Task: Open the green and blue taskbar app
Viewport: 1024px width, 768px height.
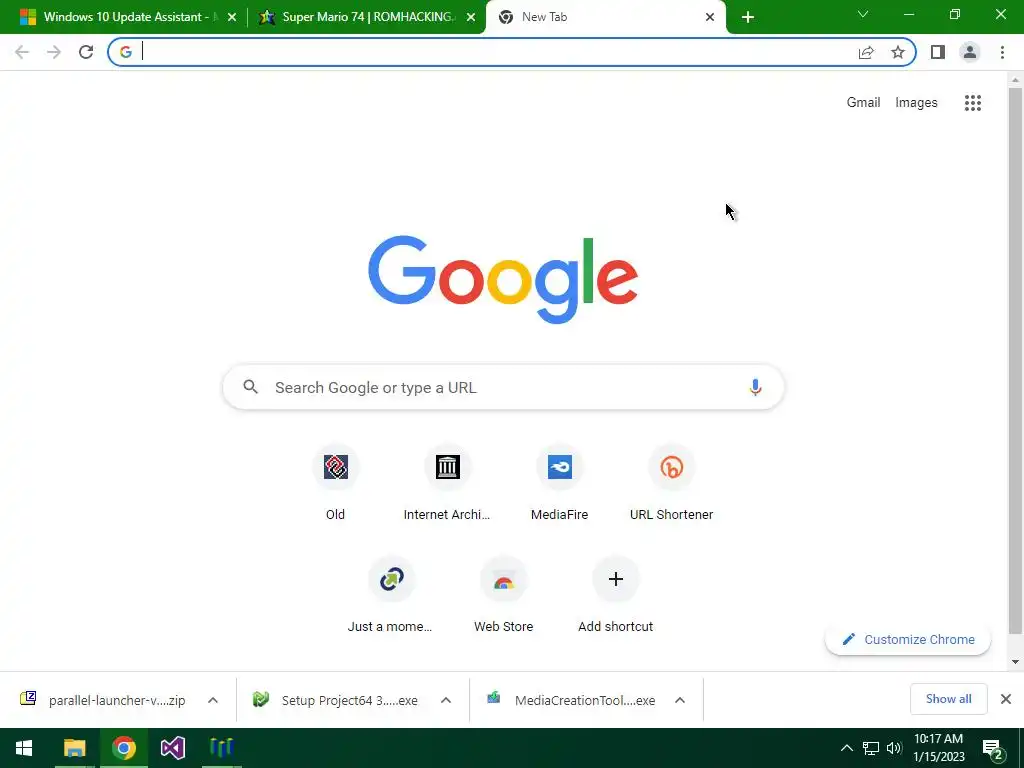Action: pos(222,748)
